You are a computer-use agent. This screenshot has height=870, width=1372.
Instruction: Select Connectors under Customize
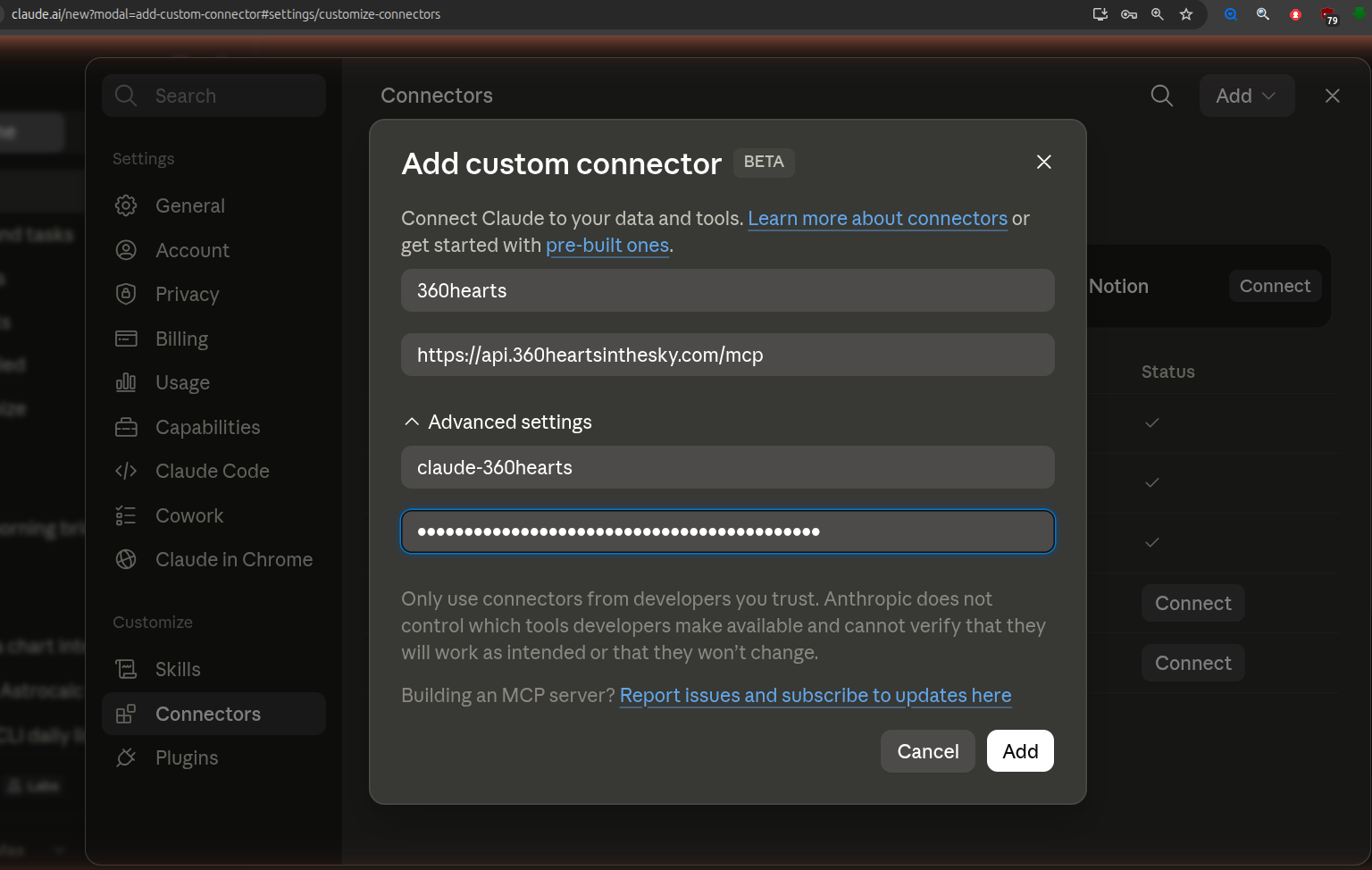[x=213, y=714]
